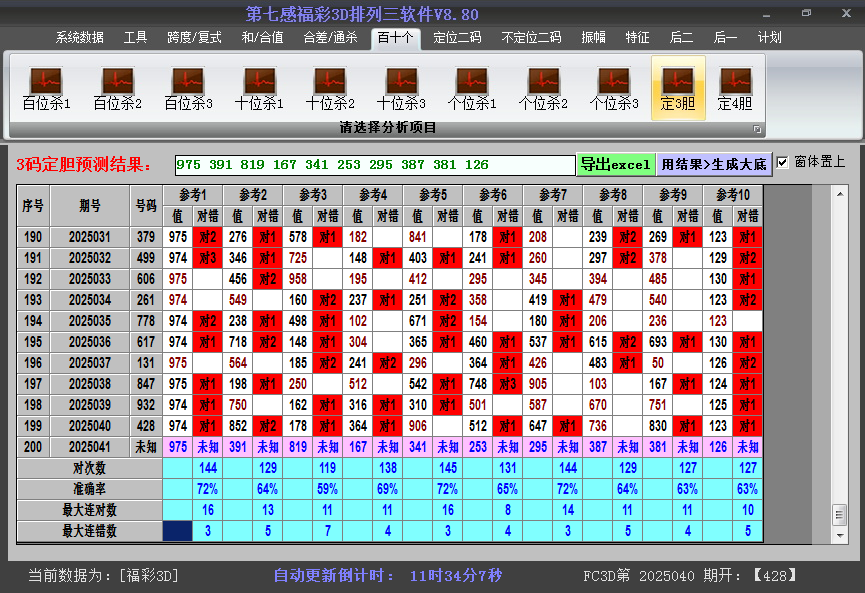The height and width of the screenshot is (593, 865).
Task: Select the 个位杀1 analysis icon
Action: (x=472, y=88)
